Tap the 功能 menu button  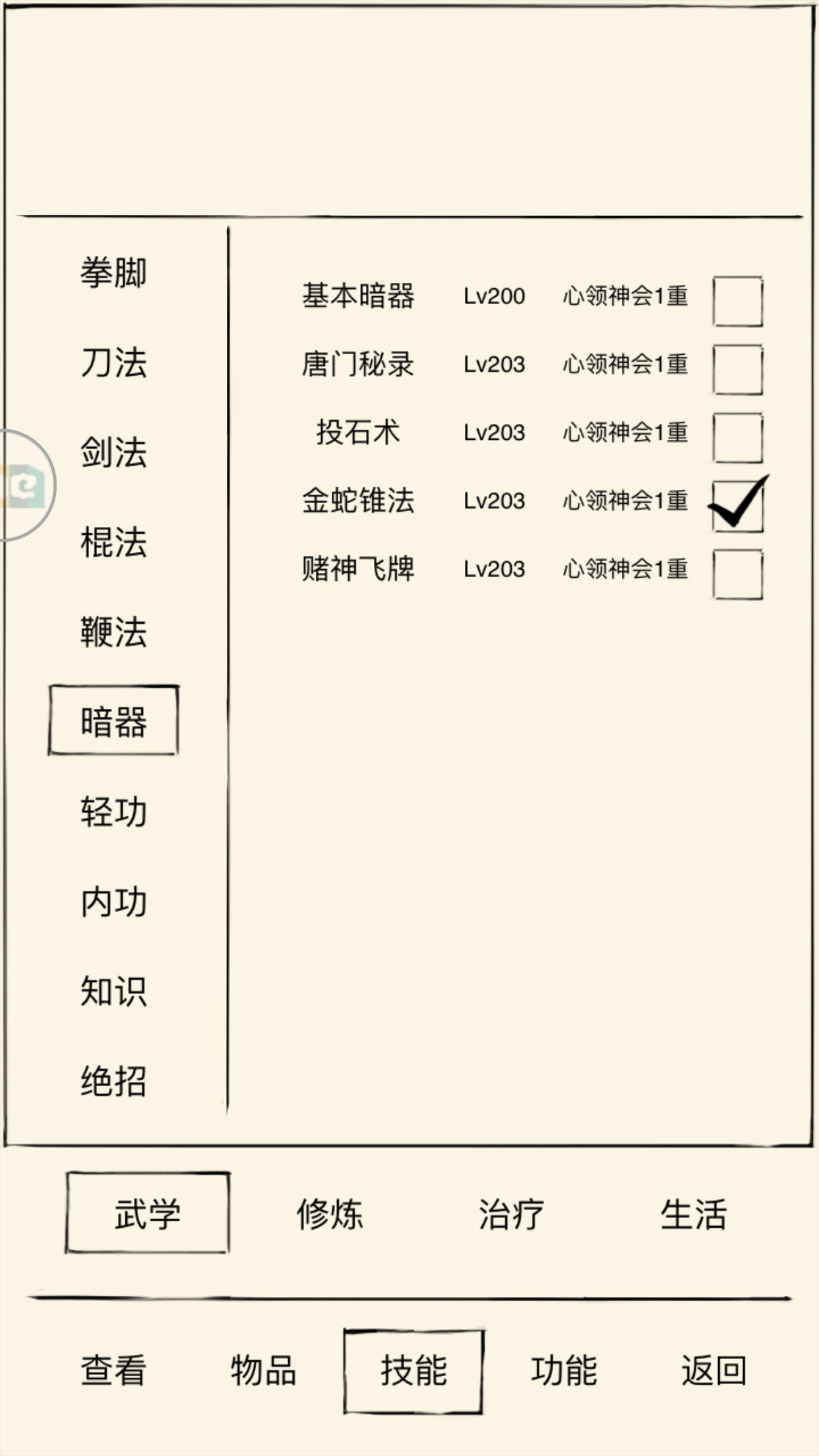coord(564,1370)
